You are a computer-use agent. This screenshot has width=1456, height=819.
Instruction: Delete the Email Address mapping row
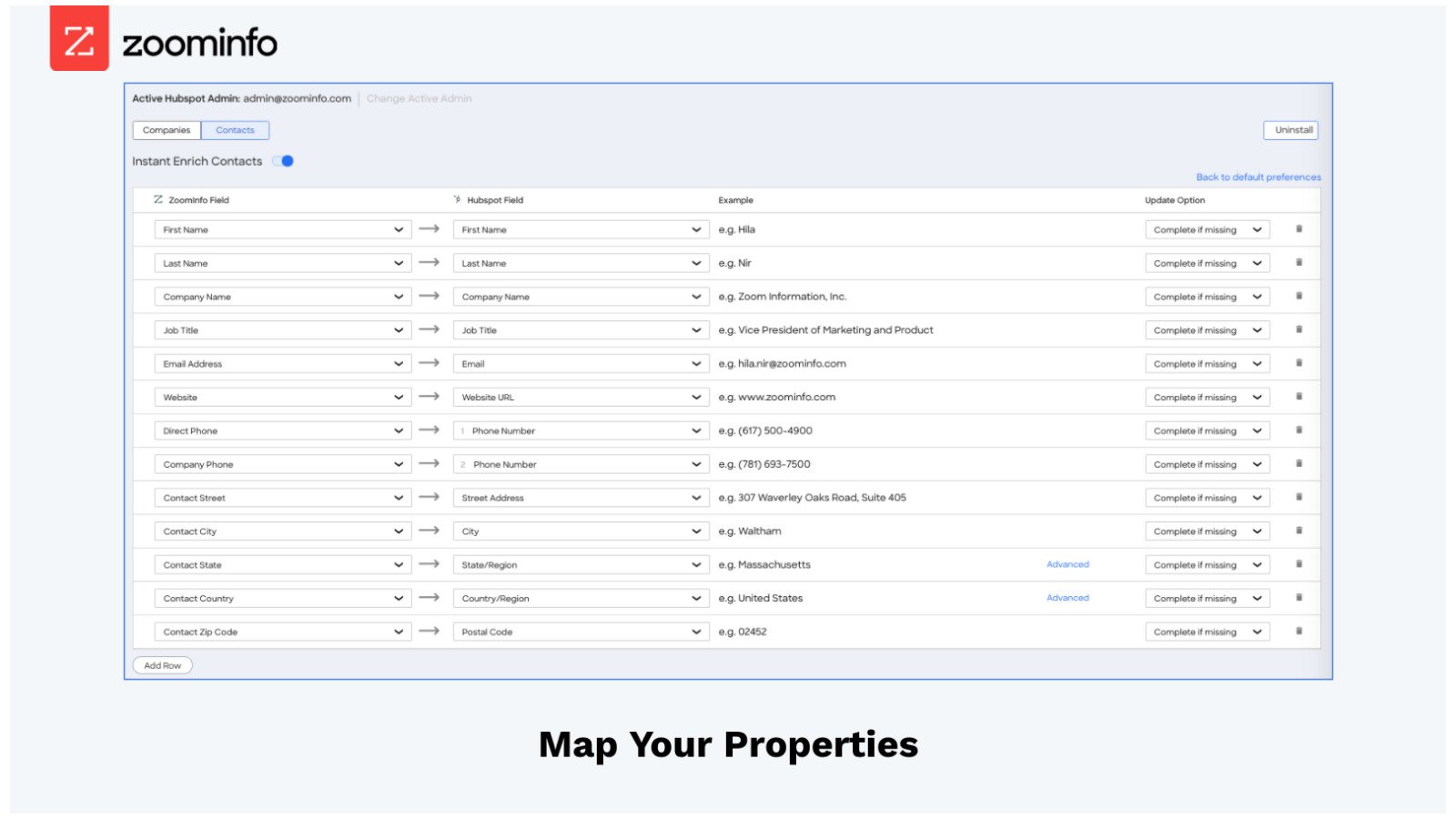1299,363
